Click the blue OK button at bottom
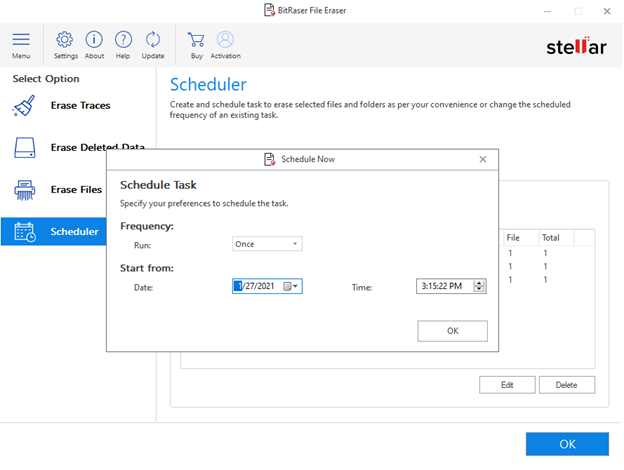Image resolution: width=624 pixels, height=470 pixels. pyautogui.click(x=567, y=444)
